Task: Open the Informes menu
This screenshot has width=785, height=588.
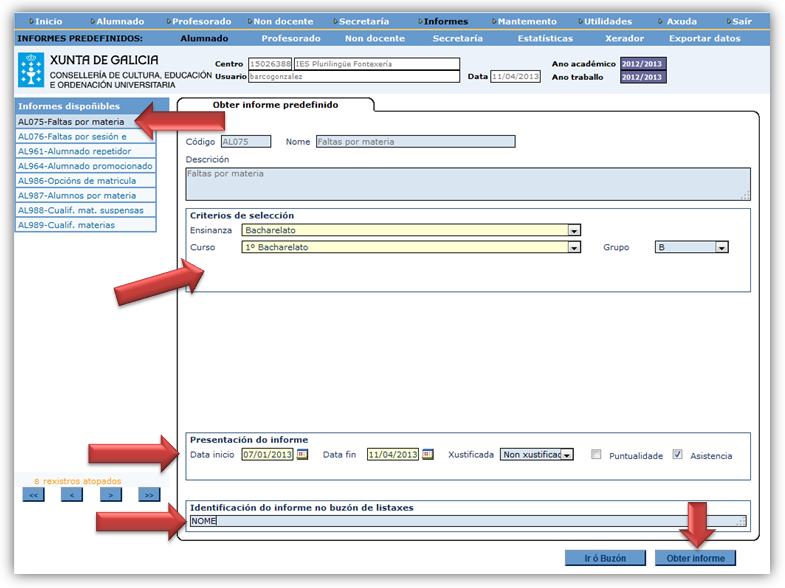Action: [444, 21]
